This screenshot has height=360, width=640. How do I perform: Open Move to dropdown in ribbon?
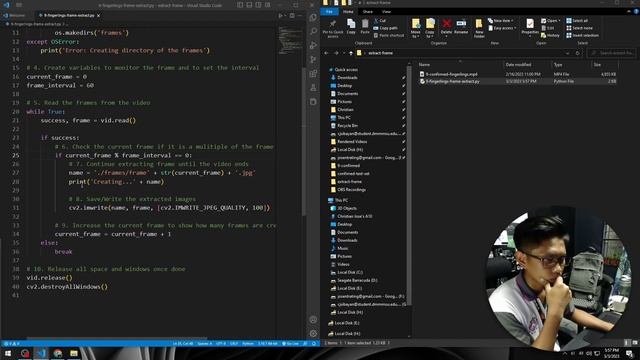416,28
